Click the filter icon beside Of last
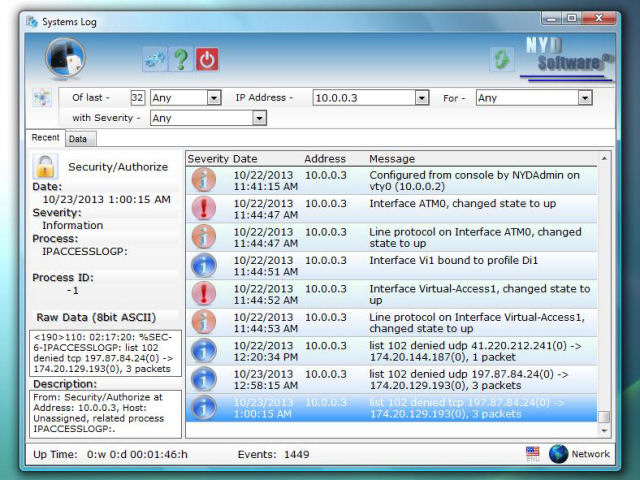 click(42, 98)
